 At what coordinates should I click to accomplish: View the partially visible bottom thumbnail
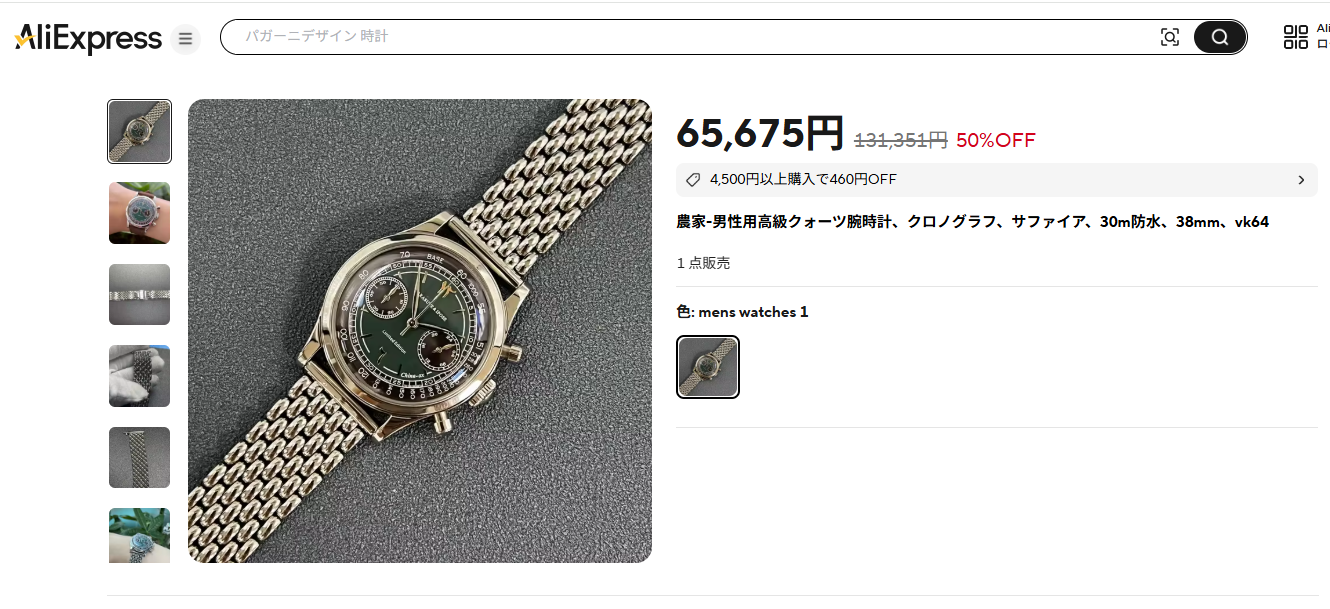139,536
